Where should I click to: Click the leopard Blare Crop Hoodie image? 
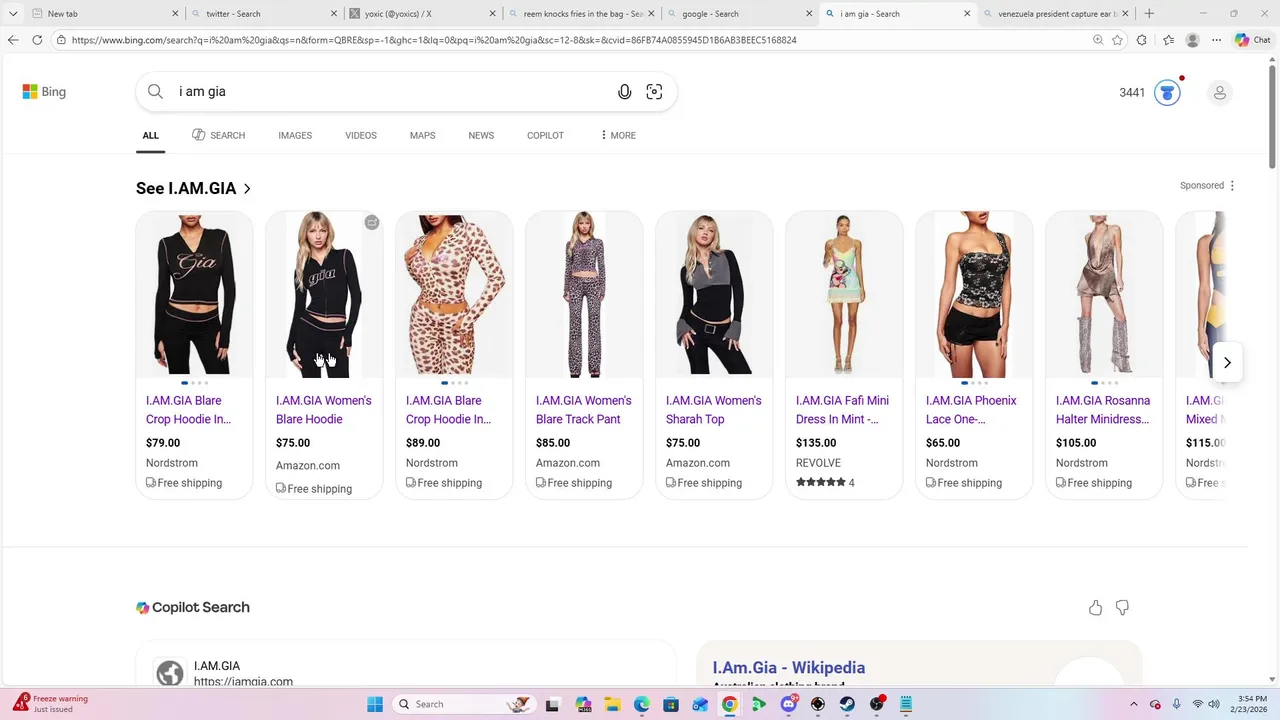coord(454,295)
